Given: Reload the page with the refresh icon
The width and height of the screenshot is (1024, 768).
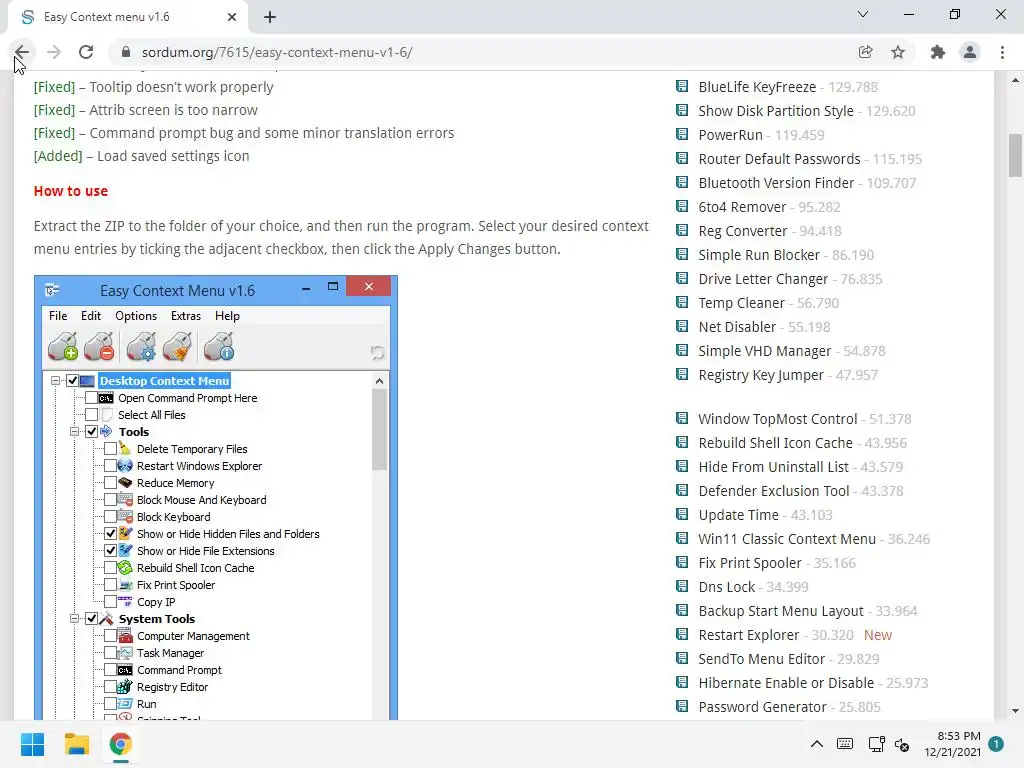Looking at the screenshot, I should [86, 52].
